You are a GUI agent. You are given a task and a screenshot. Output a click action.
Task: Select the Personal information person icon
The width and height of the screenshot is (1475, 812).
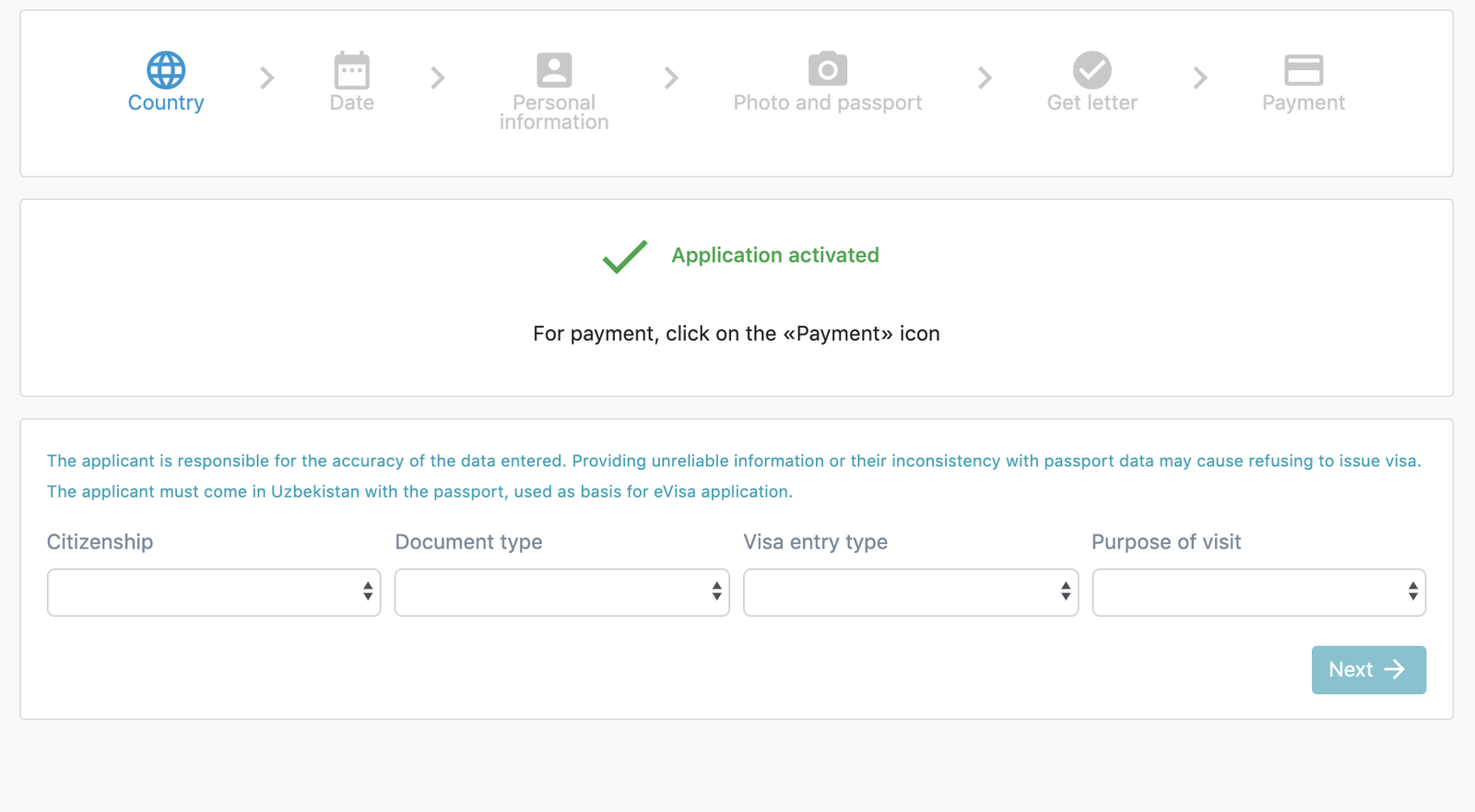pyautogui.click(x=554, y=70)
